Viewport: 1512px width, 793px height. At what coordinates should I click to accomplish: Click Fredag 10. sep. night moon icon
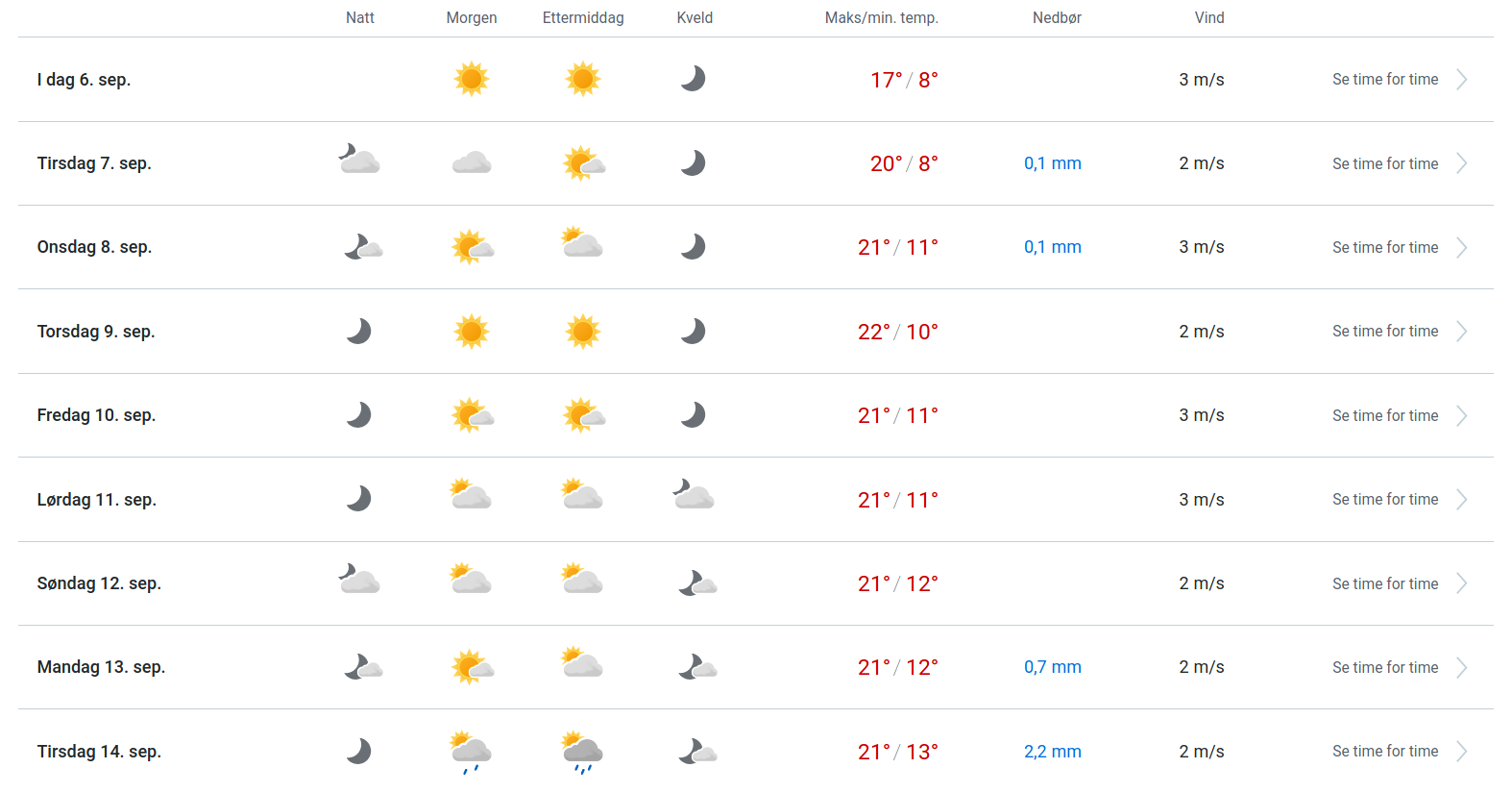coord(359,415)
